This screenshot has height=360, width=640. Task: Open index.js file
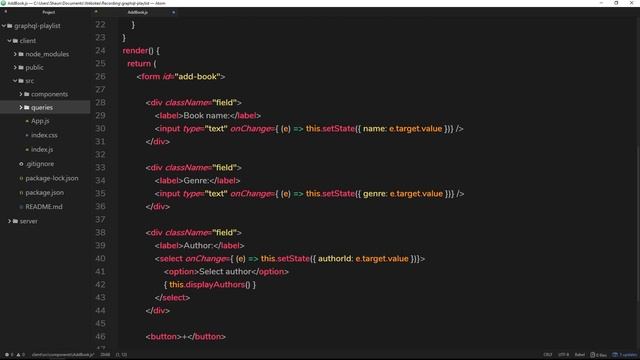tap(42, 149)
